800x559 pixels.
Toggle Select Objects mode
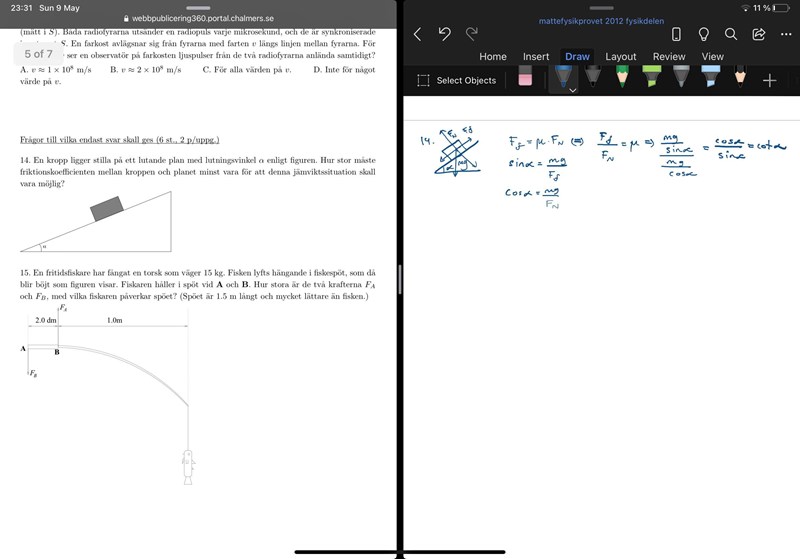pyautogui.click(x=456, y=80)
